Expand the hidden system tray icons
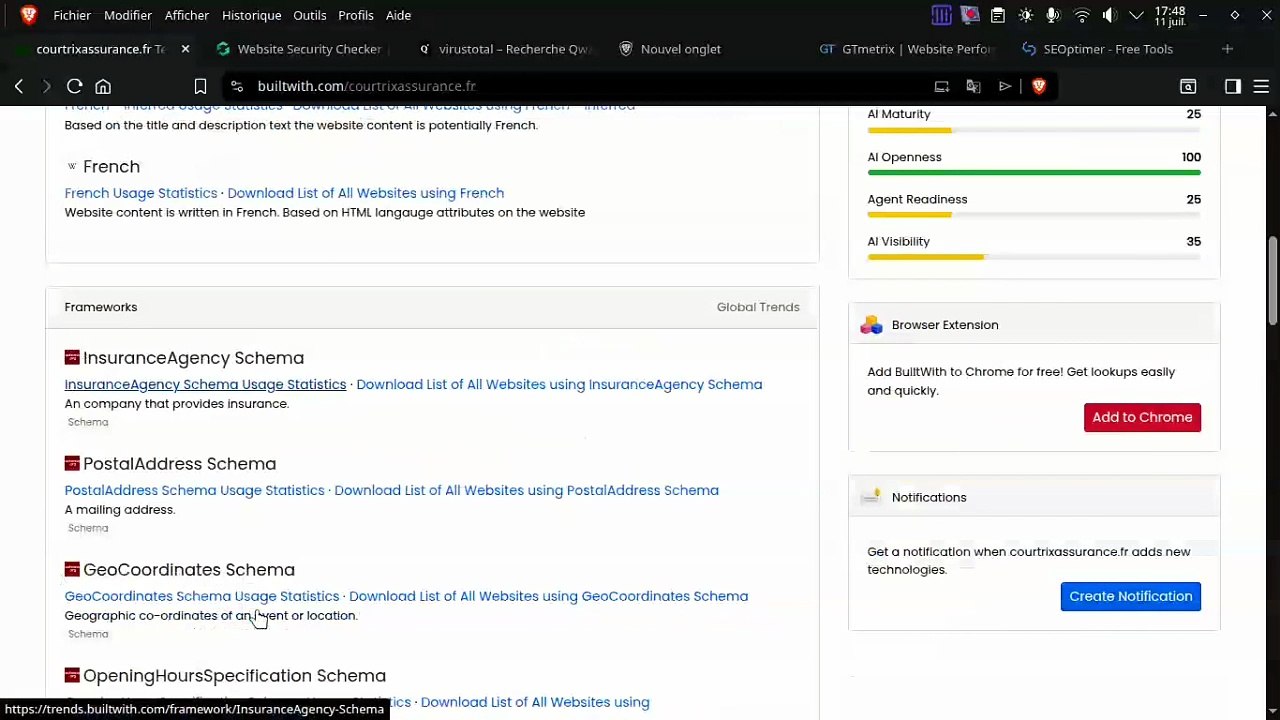 (1136, 15)
